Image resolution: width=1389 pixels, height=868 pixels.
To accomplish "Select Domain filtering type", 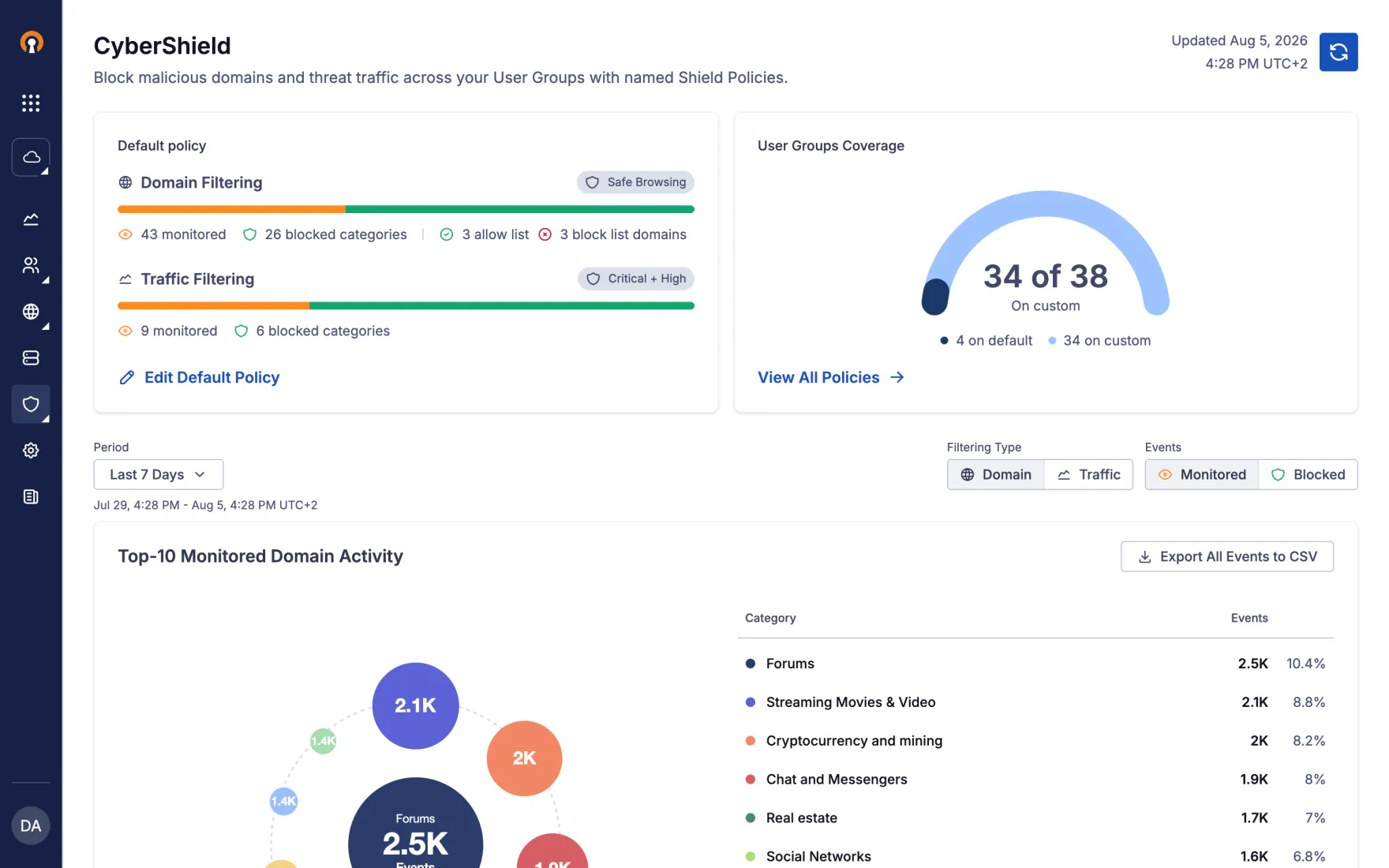I will tap(996, 474).
